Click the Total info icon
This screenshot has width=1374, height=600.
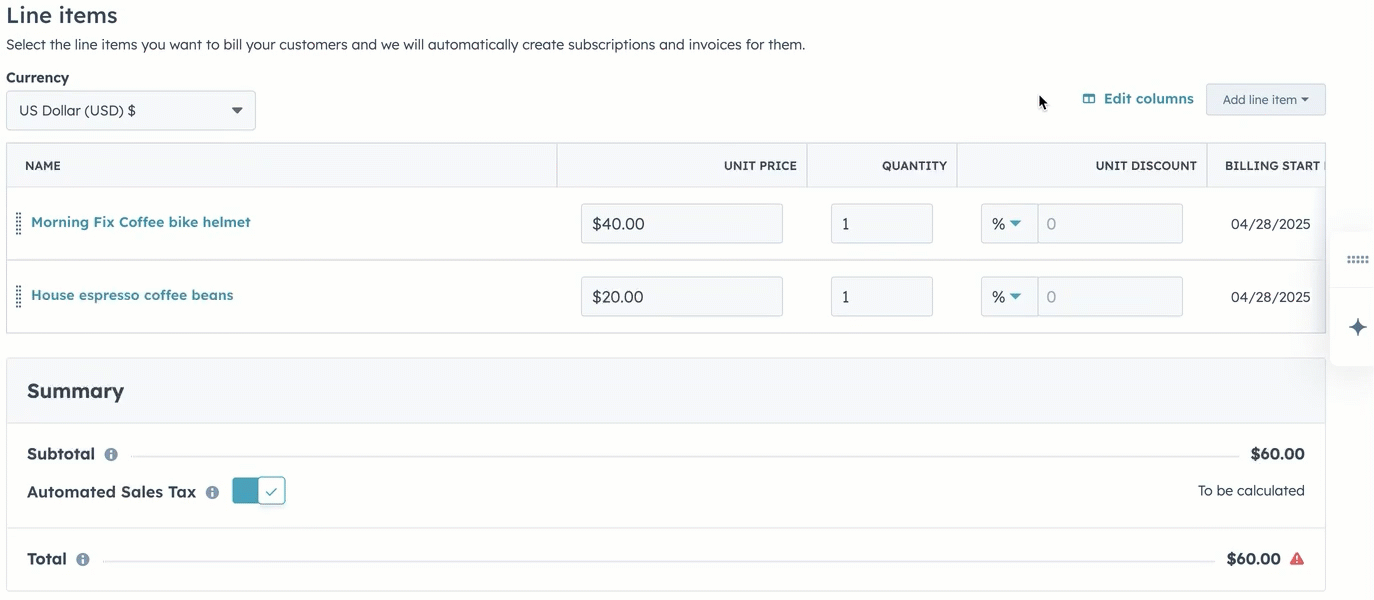pyautogui.click(x=83, y=560)
